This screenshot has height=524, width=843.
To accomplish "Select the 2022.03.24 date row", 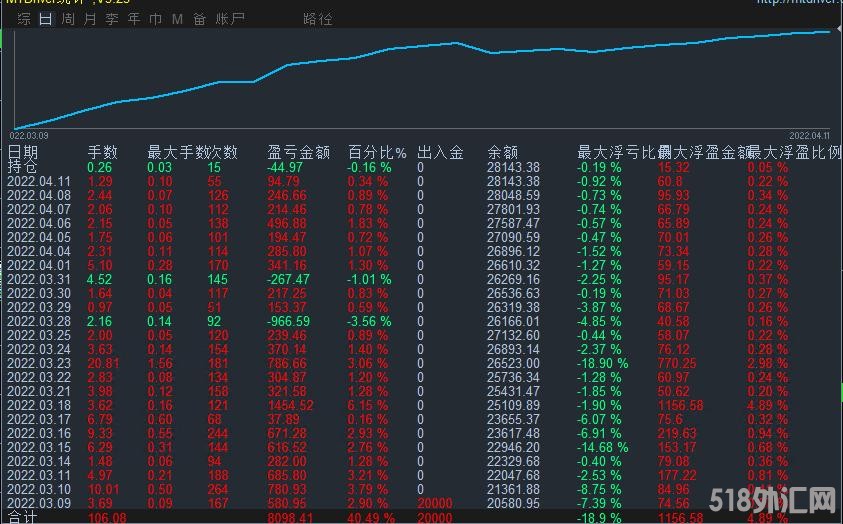I will [39, 349].
